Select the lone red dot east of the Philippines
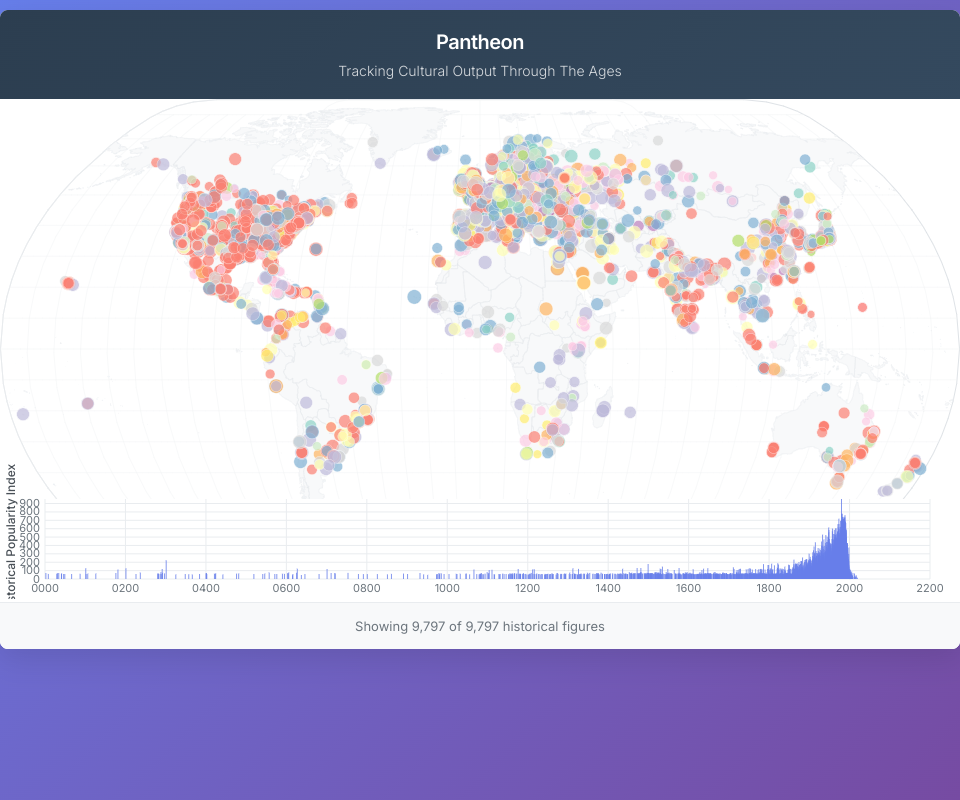 coord(862,307)
